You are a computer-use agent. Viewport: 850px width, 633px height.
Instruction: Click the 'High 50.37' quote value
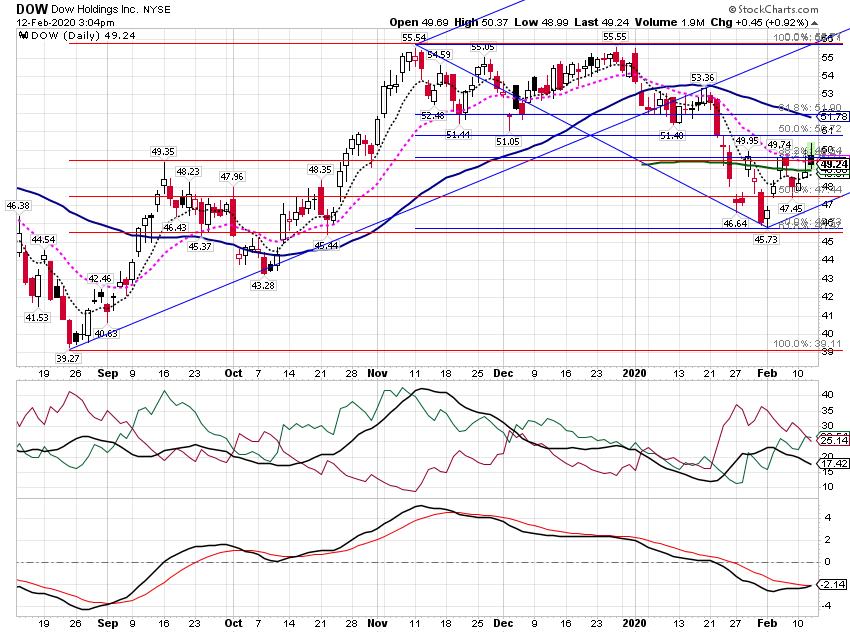(x=481, y=22)
